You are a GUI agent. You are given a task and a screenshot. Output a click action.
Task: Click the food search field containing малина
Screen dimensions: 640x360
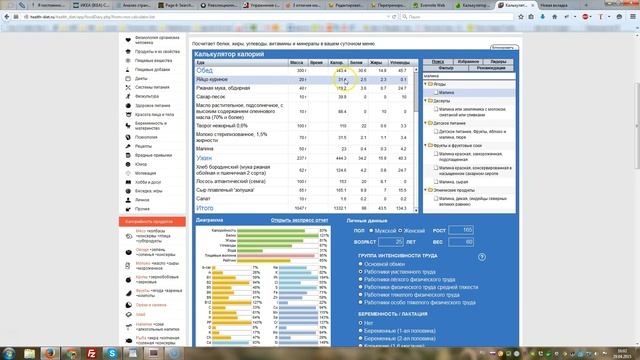point(469,76)
